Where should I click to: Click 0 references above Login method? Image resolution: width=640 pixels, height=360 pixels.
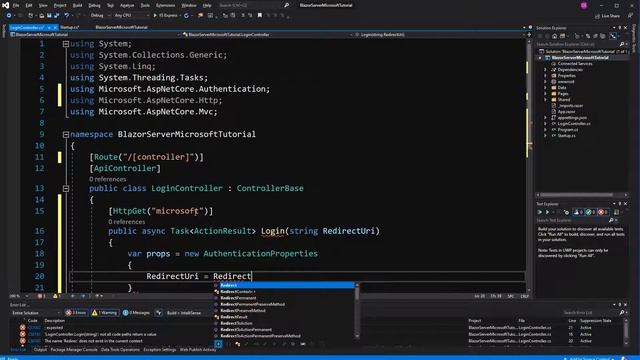point(127,222)
